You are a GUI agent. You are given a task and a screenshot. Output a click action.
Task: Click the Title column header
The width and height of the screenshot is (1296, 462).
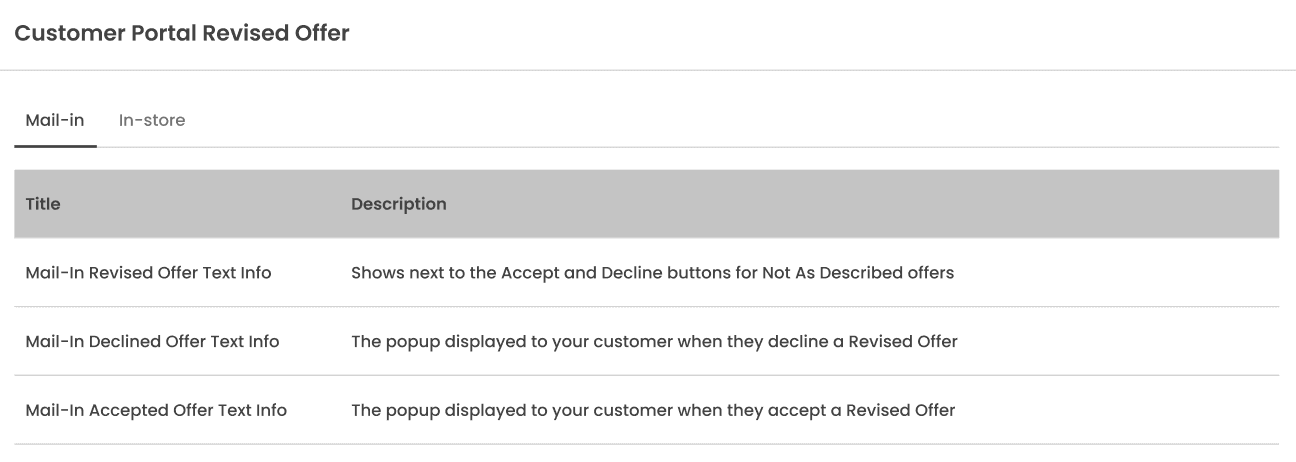click(x=43, y=204)
